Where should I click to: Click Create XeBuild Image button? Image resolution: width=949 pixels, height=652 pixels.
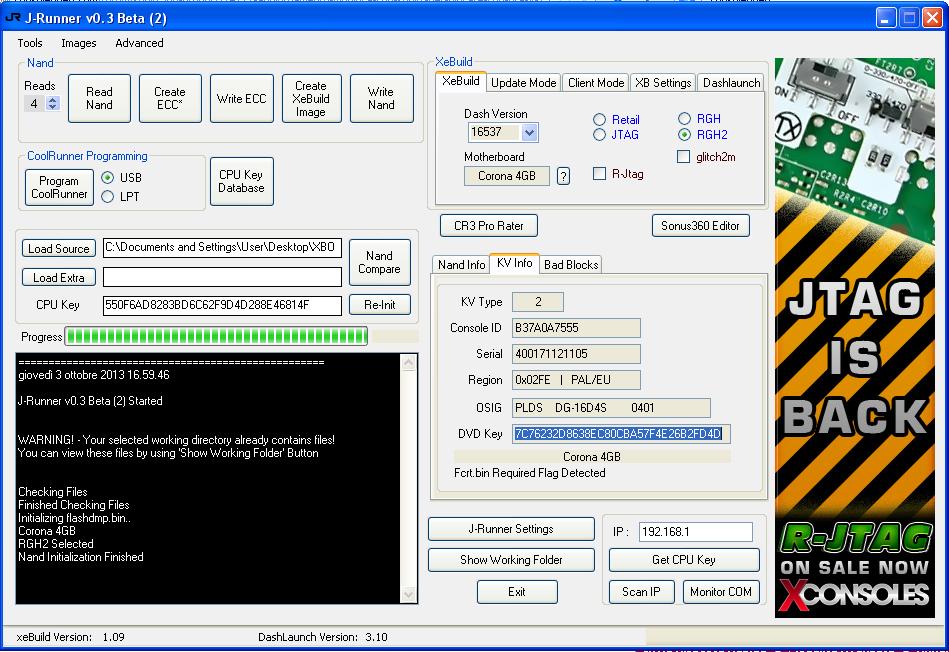click(311, 99)
